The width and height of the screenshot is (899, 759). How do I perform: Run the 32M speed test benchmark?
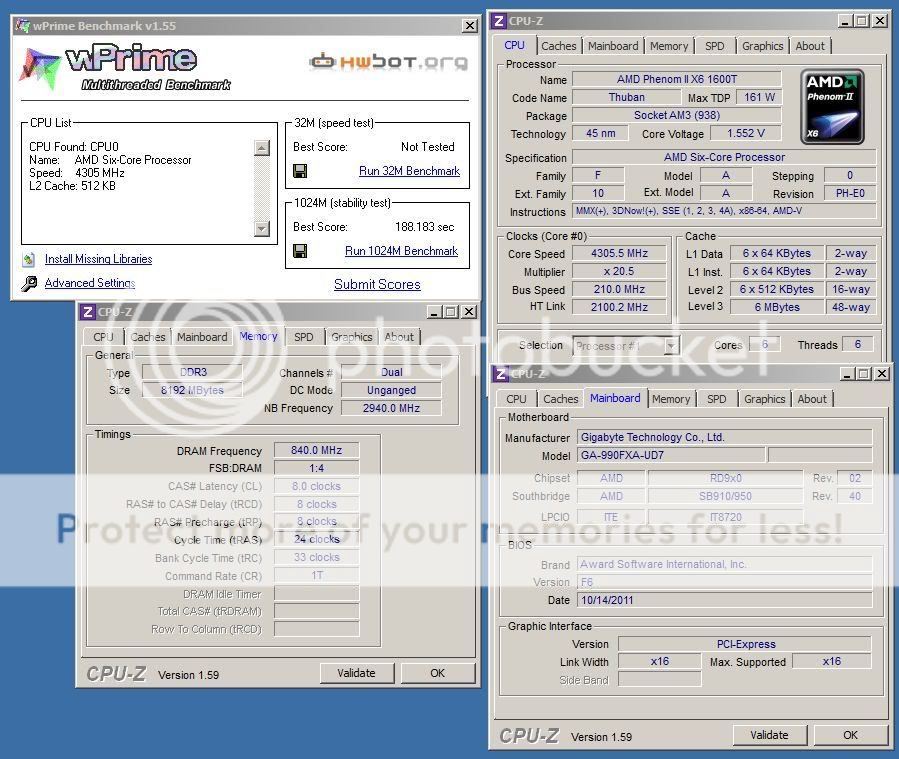[x=409, y=171]
